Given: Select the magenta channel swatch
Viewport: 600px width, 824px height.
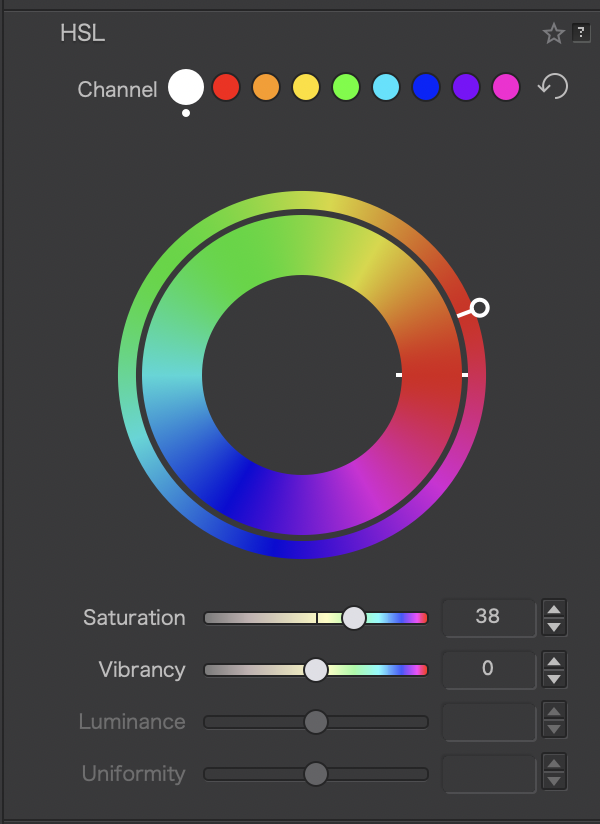Looking at the screenshot, I should click(506, 87).
